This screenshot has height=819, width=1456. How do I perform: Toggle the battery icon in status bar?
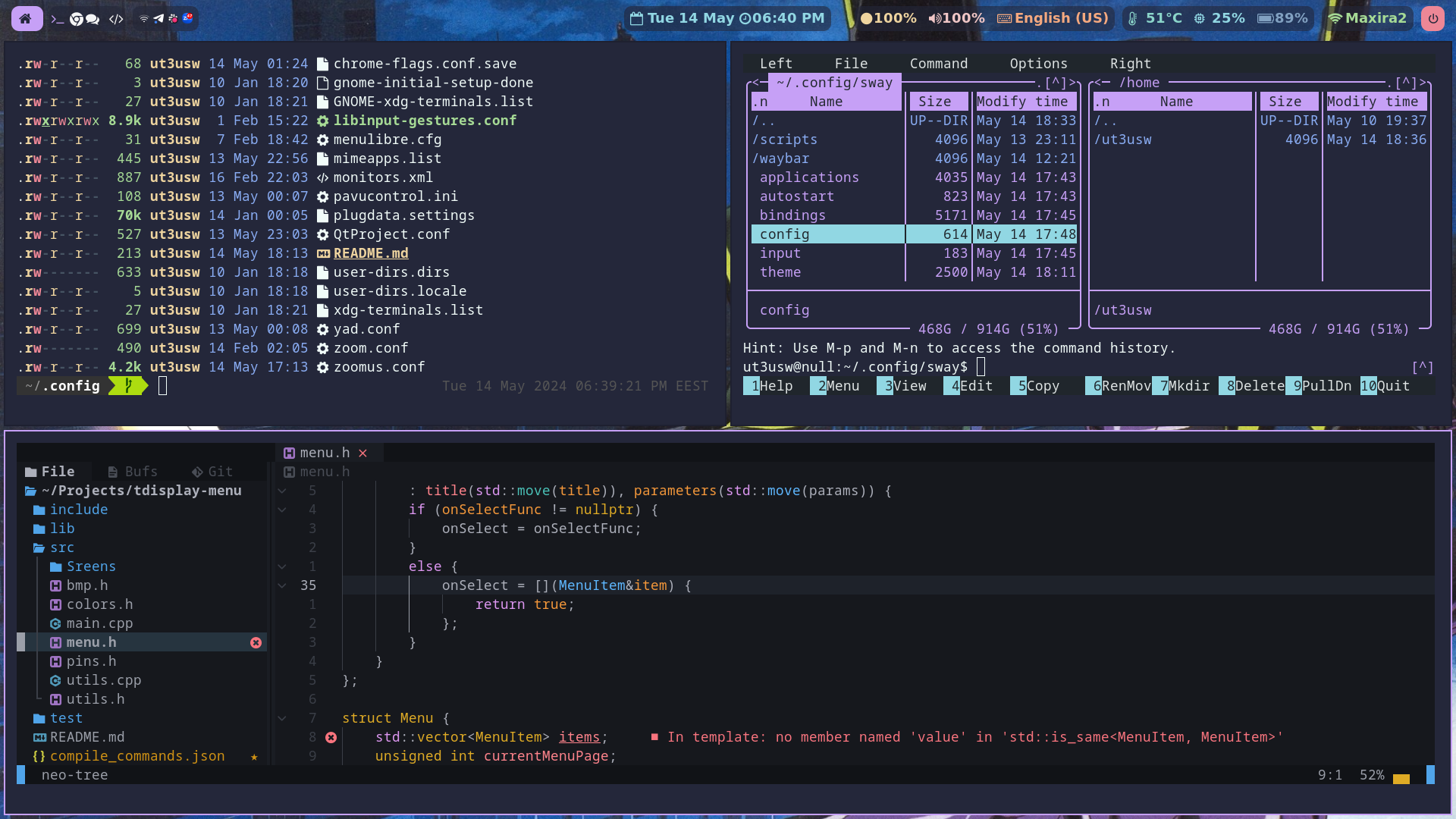click(x=1269, y=17)
